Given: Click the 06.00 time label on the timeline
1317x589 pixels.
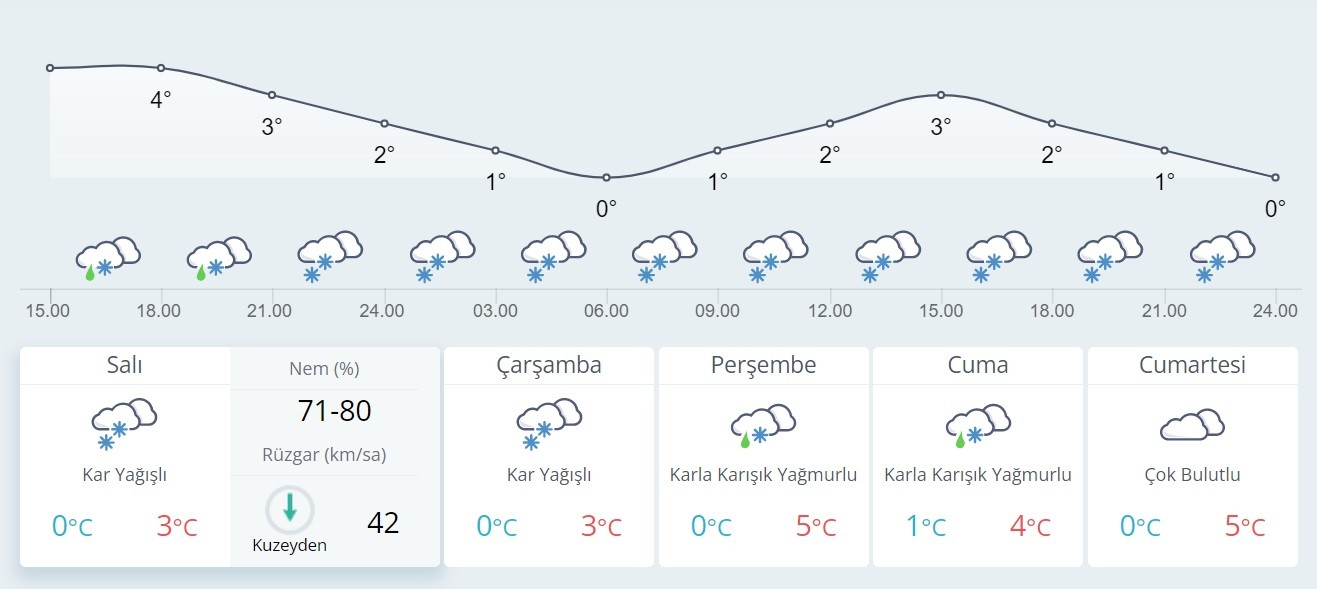Looking at the screenshot, I should pyautogui.click(x=607, y=310).
